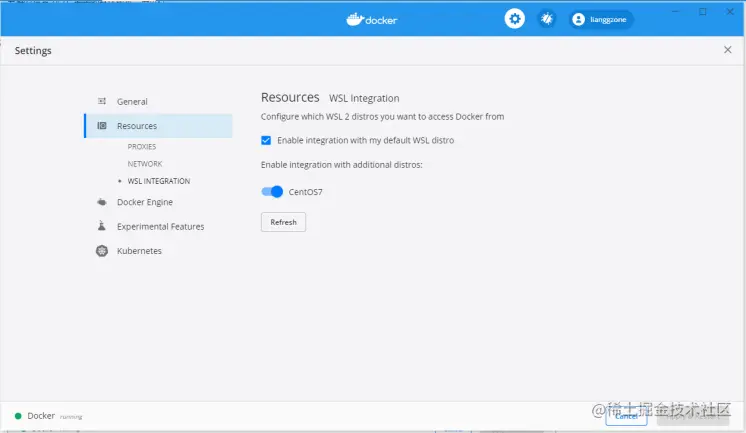Viewport: 746px width, 433px height.
Task: Click the Experimental Features flask icon
Action: (102, 226)
